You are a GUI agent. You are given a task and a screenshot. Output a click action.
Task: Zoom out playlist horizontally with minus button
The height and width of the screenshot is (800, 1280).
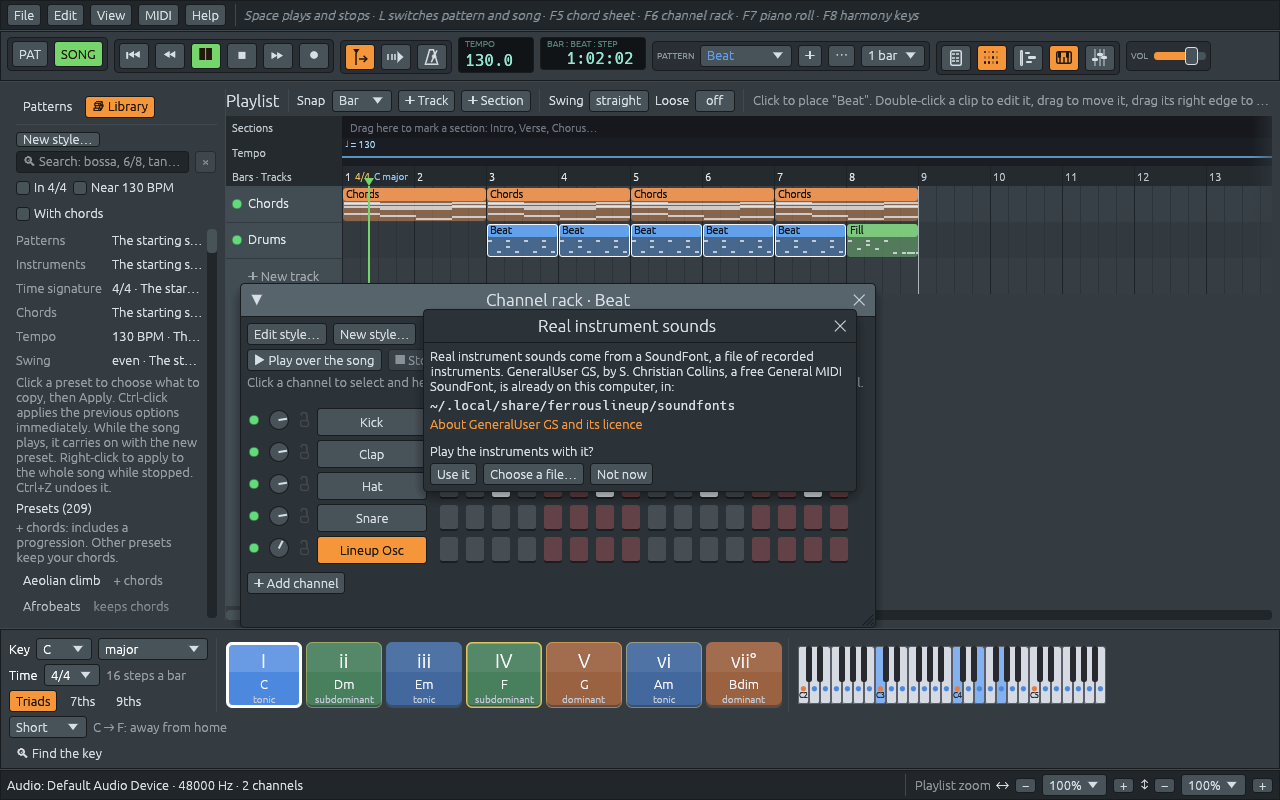[1026, 786]
